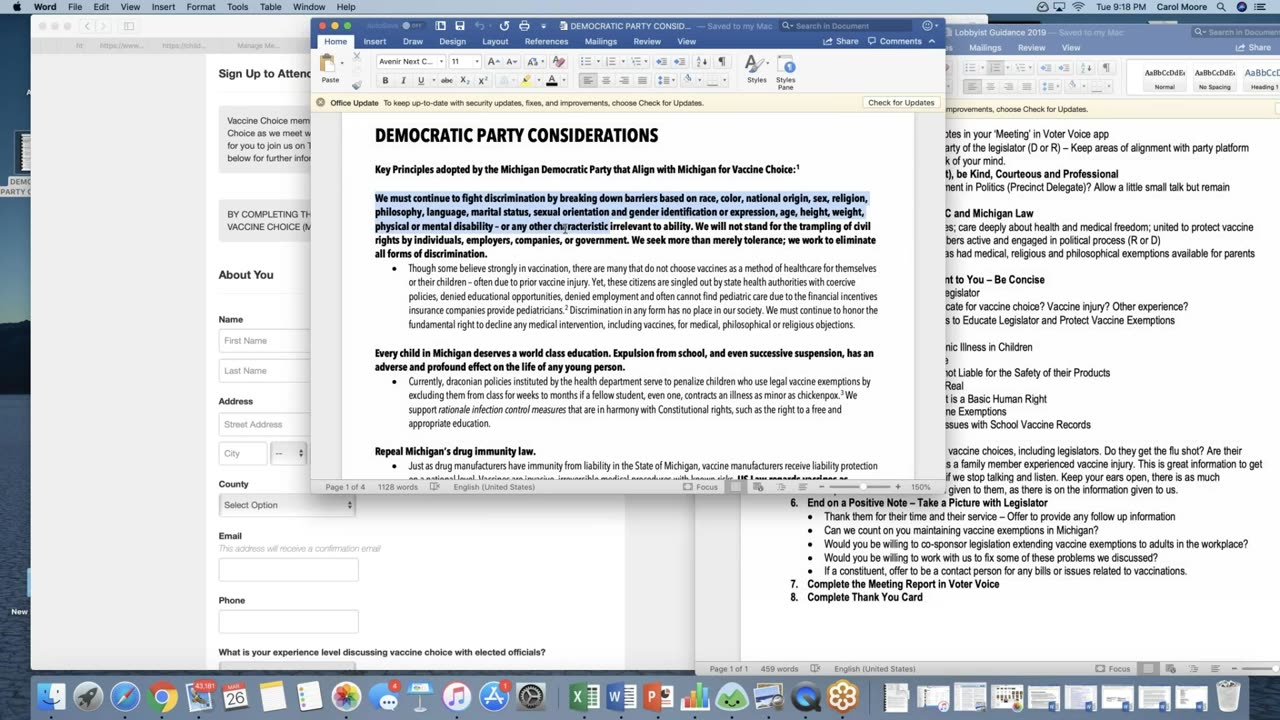Toggle Focus mode in Lobbyist Guidance window
This screenshot has height=720, width=1280.
[x=1113, y=669]
